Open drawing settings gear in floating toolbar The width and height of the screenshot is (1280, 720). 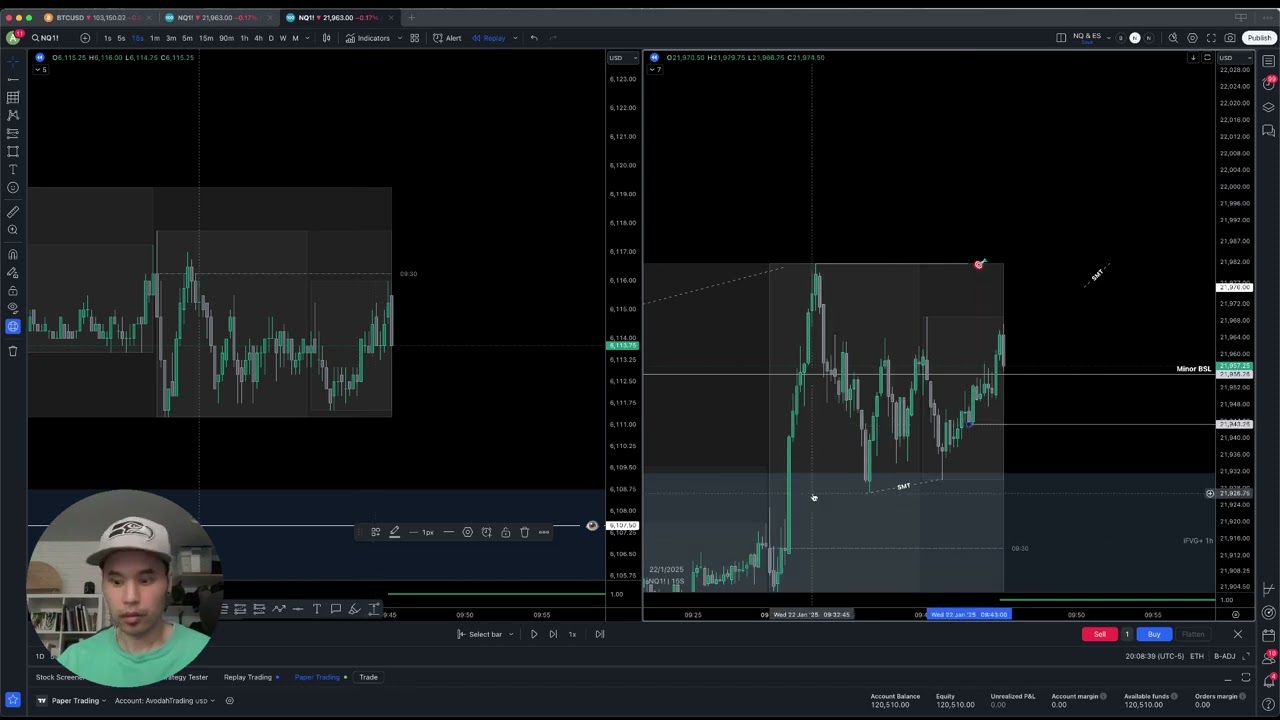coord(467,532)
